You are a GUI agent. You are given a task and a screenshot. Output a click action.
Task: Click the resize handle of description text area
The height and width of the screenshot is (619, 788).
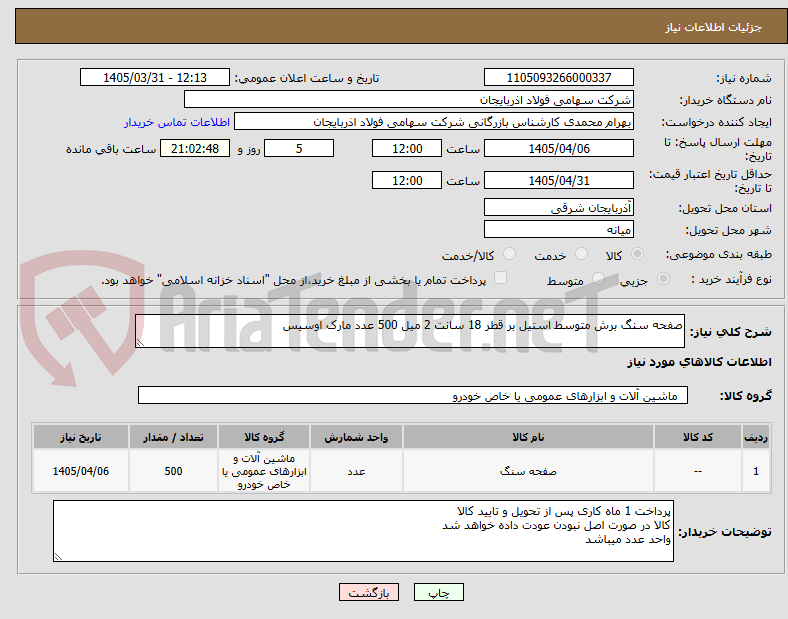[140, 343]
